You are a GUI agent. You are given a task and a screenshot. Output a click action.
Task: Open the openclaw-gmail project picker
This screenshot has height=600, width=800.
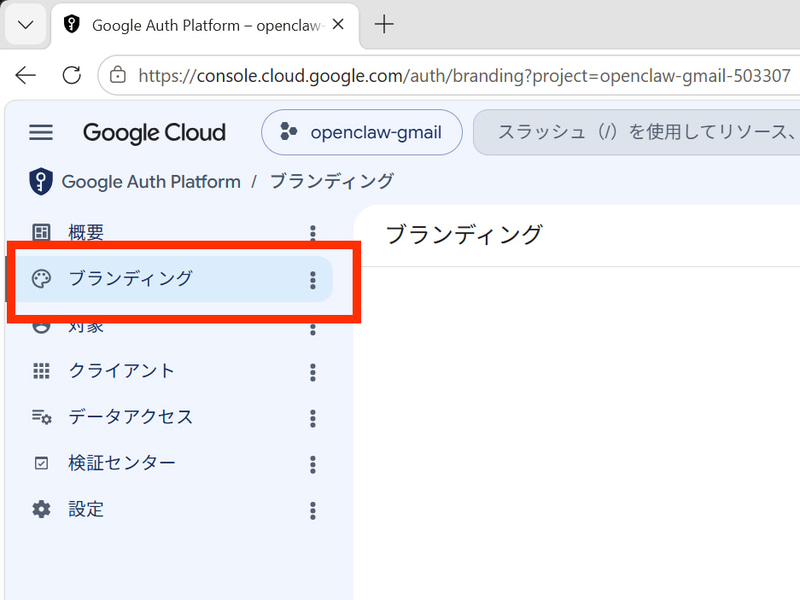tap(362, 132)
